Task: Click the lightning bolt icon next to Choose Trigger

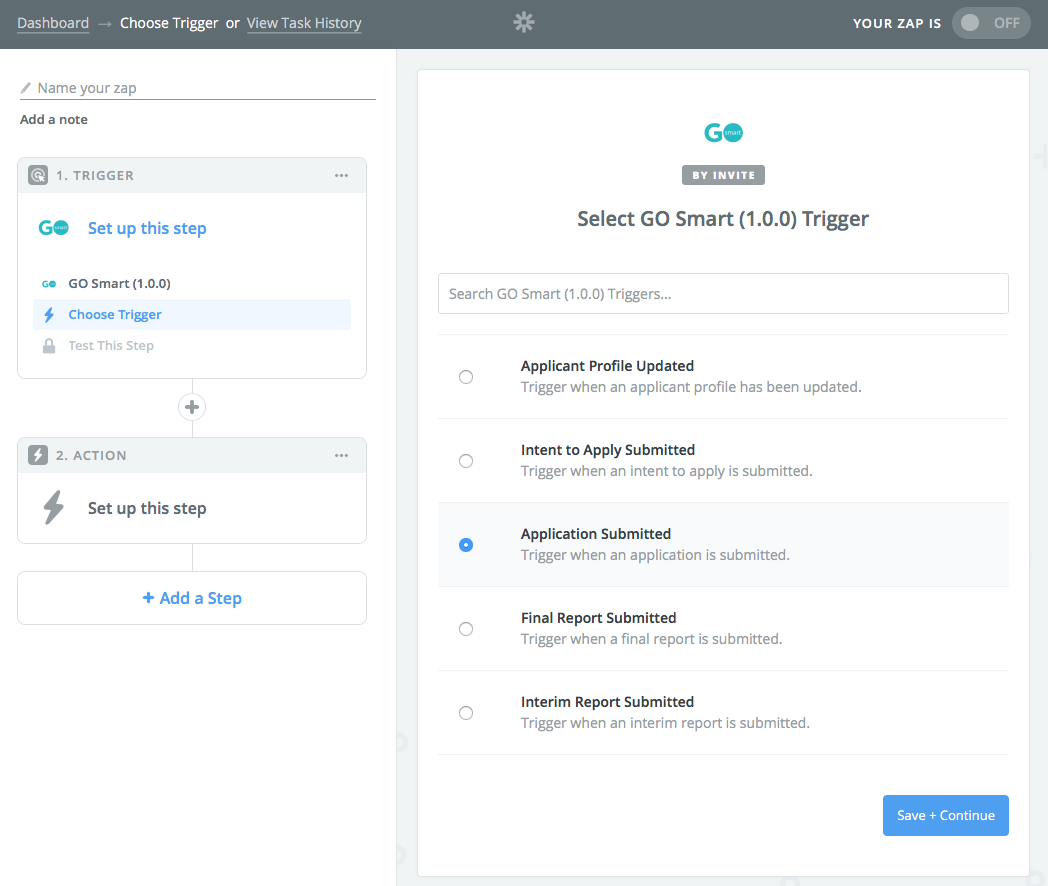Action: (49, 315)
